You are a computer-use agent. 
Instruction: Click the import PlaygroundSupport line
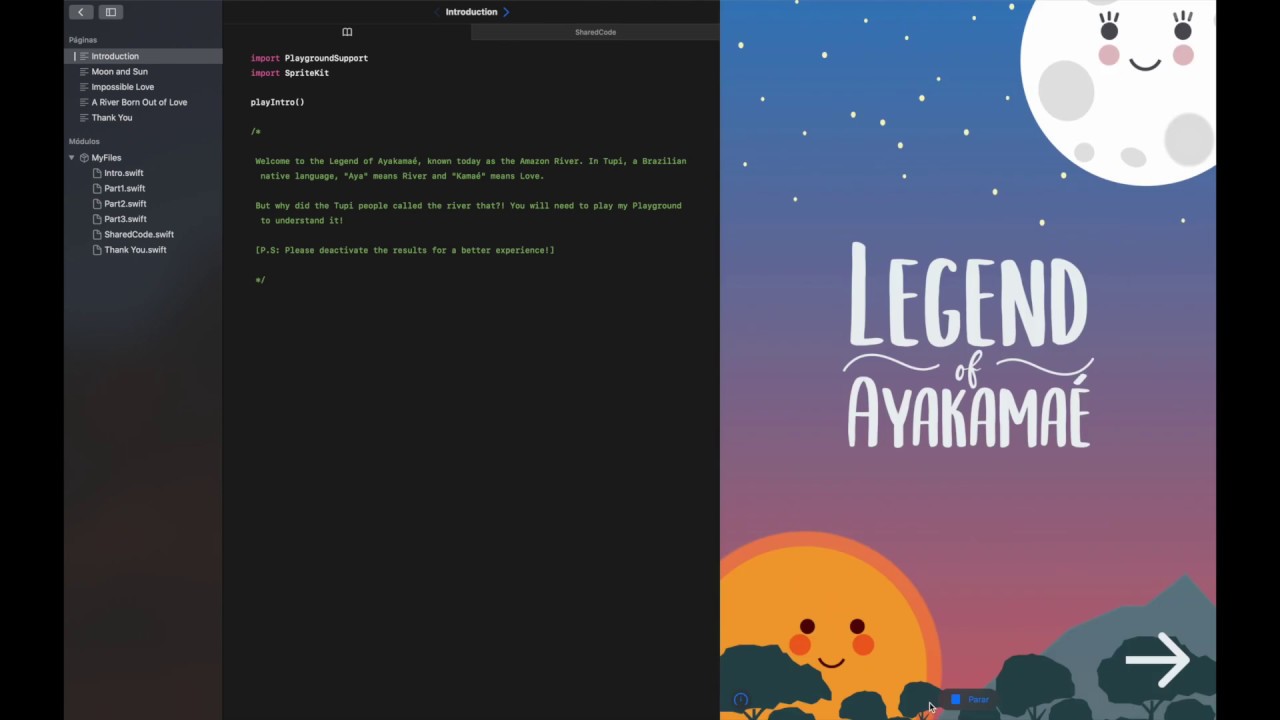coord(309,58)
